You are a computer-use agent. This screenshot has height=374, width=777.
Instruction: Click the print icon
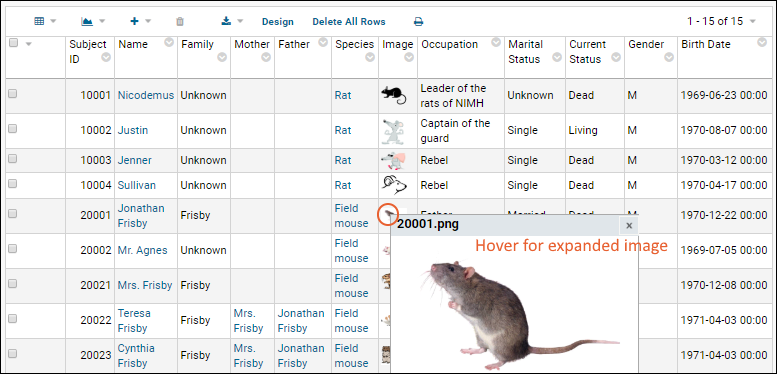click(419, 22)
